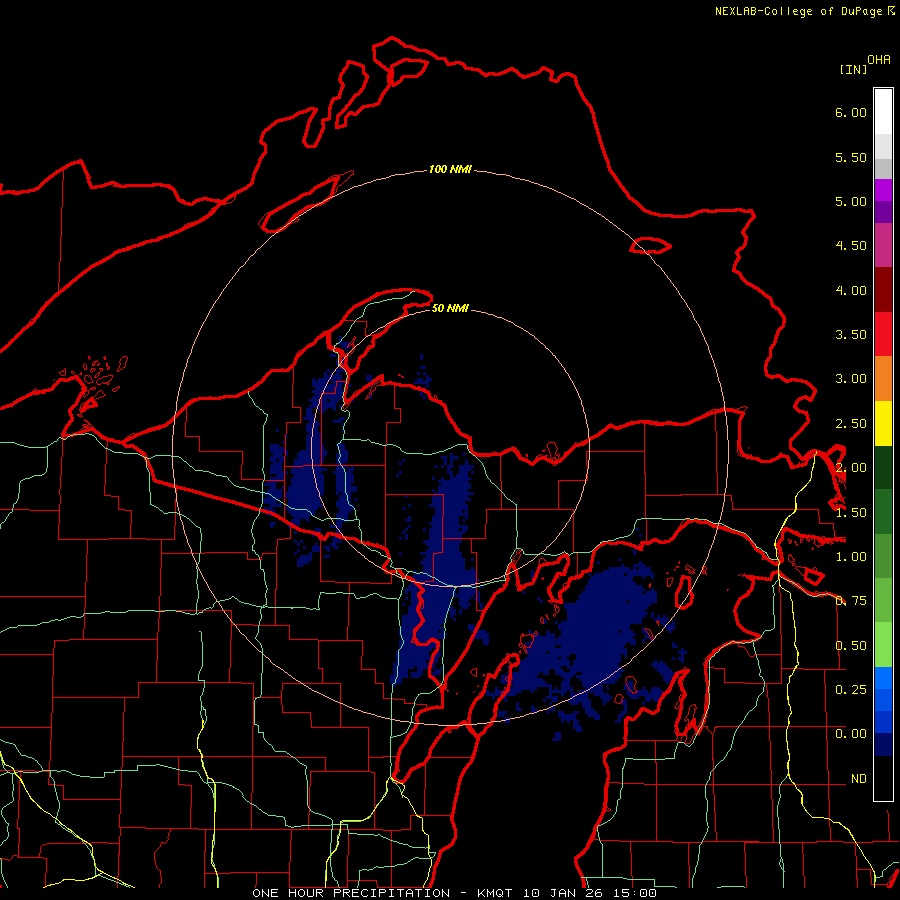
Task: Select the orange swatch at 3.00
Action: click(883, 379)
